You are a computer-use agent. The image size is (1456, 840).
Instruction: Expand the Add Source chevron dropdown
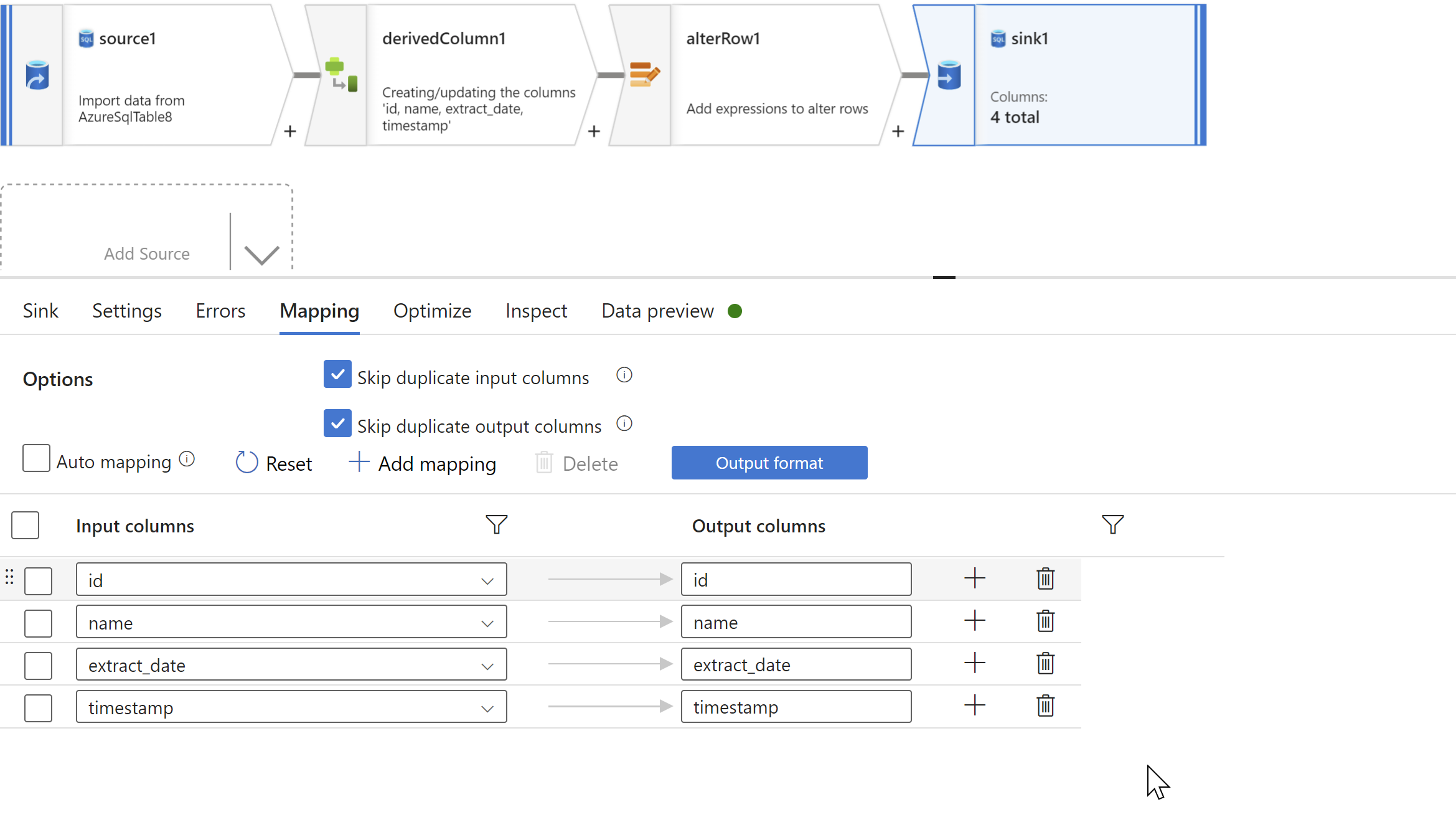(x=261, y=254)
